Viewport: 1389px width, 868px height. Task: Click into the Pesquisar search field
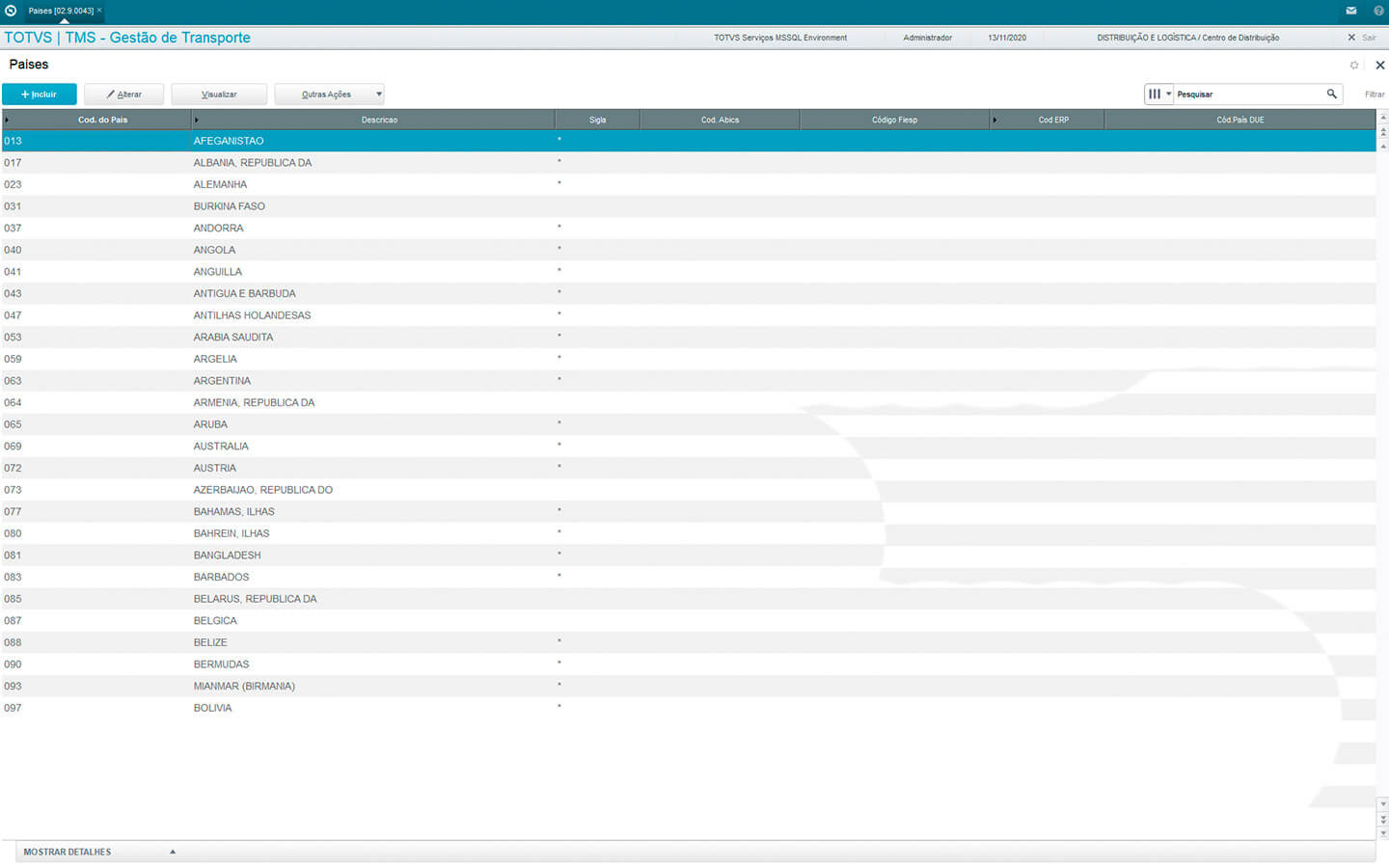(1248, 95)
